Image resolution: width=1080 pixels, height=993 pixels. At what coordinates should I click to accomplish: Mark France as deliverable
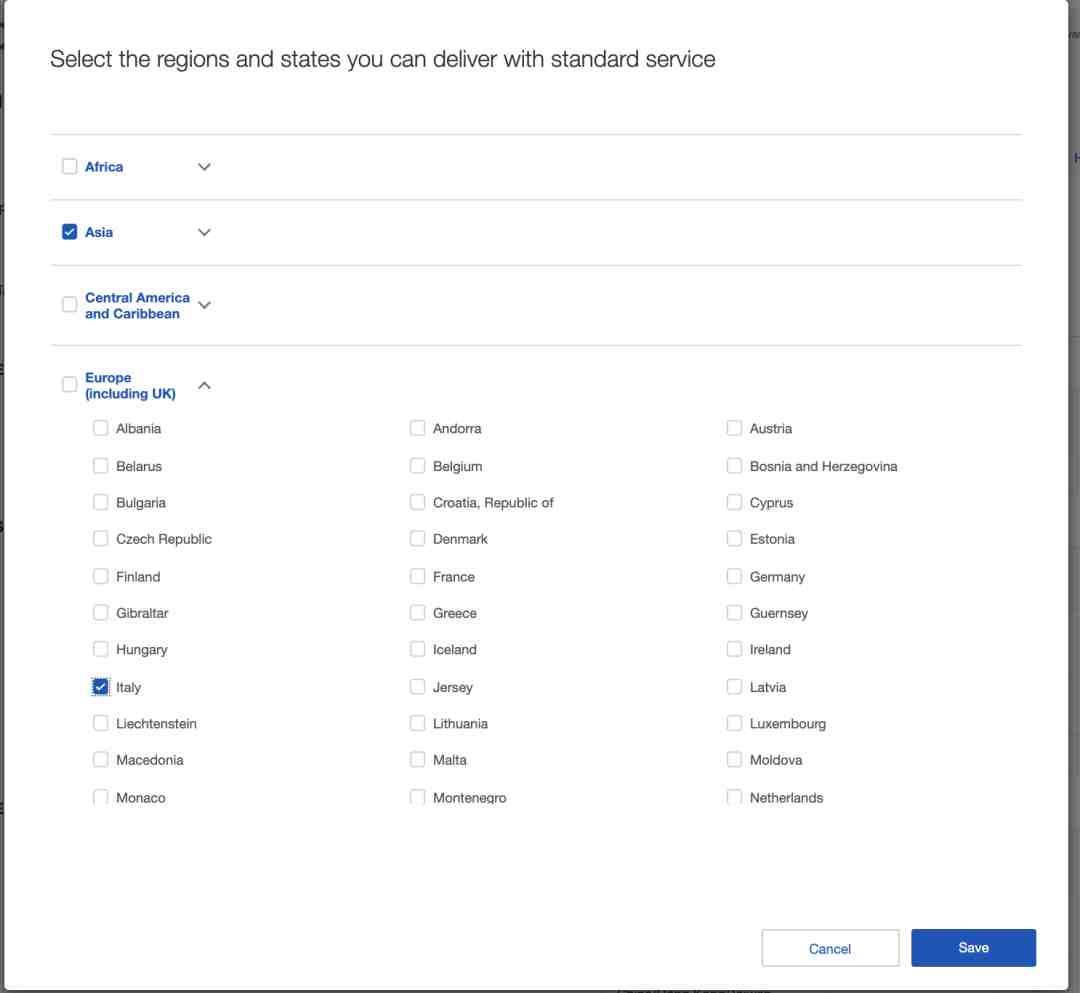click(417, 576)
